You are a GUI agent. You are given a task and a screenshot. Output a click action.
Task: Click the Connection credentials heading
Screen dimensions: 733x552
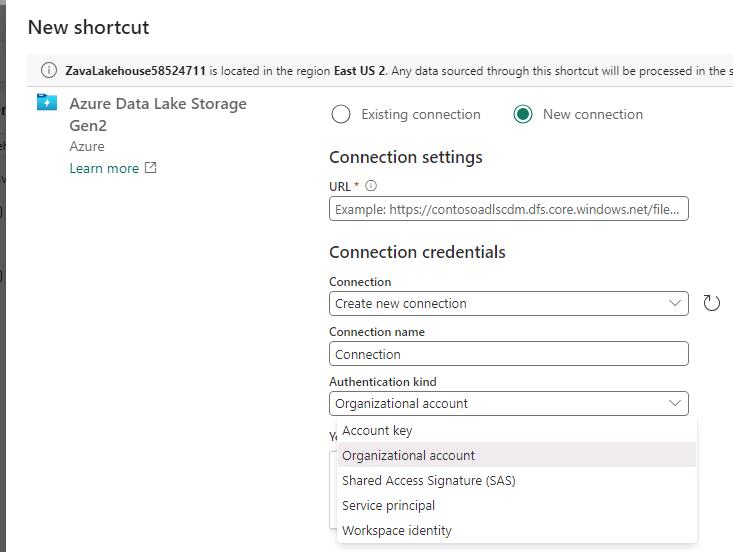click(417, 252)
